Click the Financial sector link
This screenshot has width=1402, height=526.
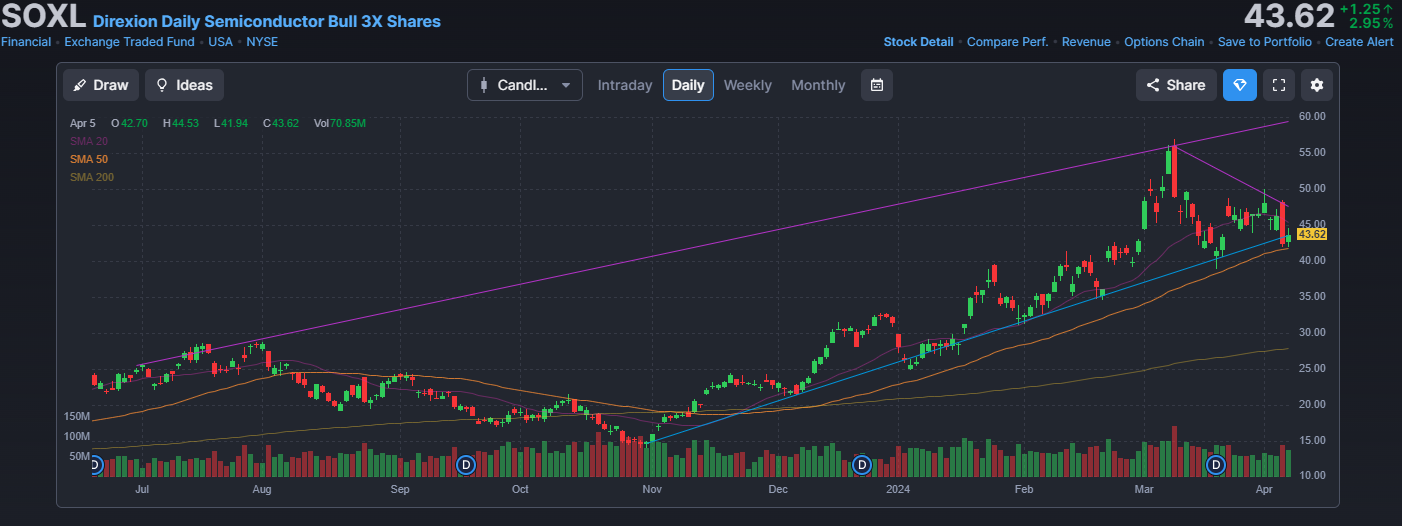click(x=26, y=42)
